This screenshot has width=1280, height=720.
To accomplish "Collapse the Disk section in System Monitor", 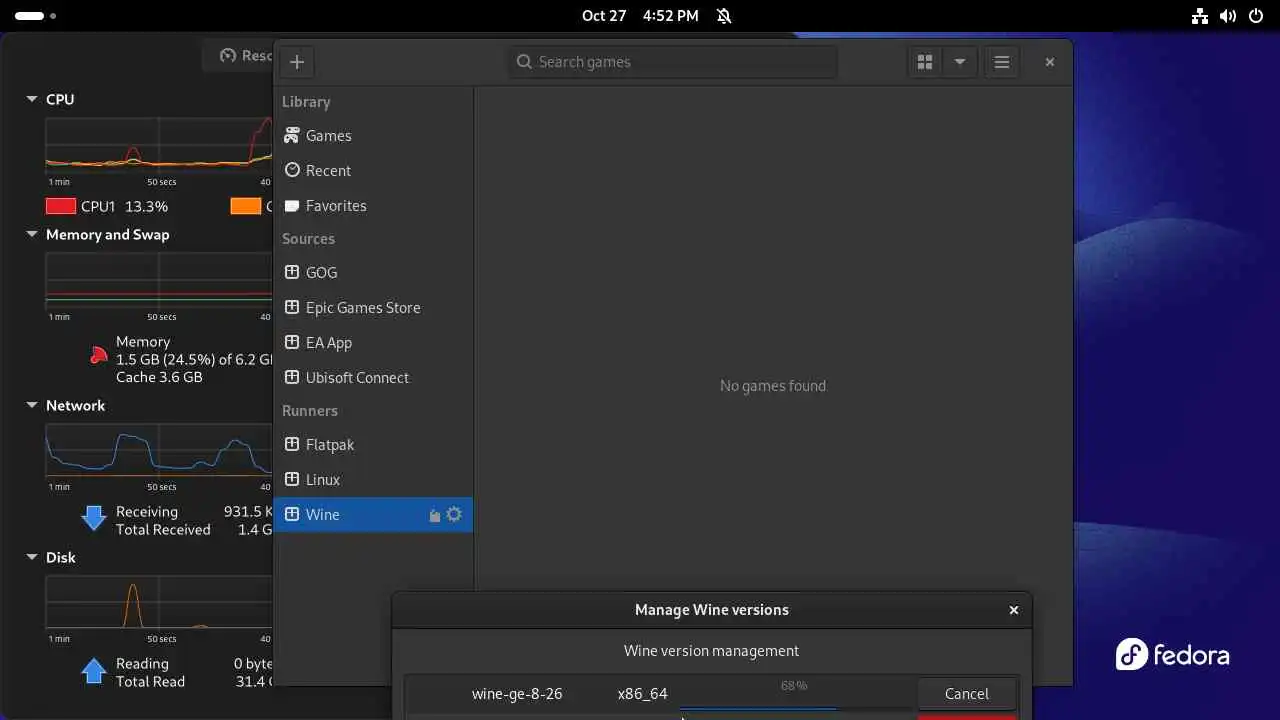I will [32, 558].
